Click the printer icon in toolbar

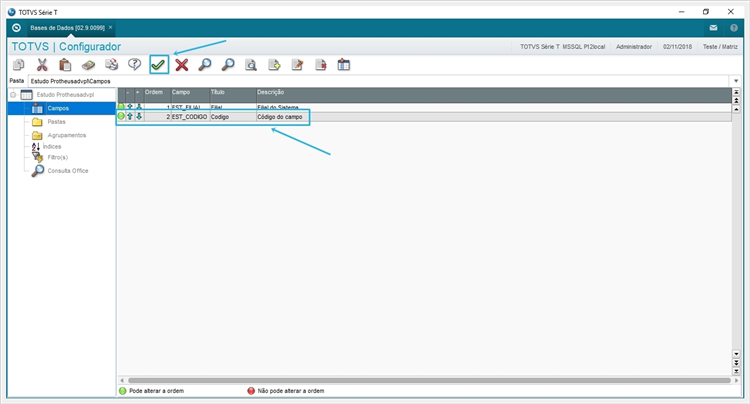pyautogui.click(x=111, y=65)
